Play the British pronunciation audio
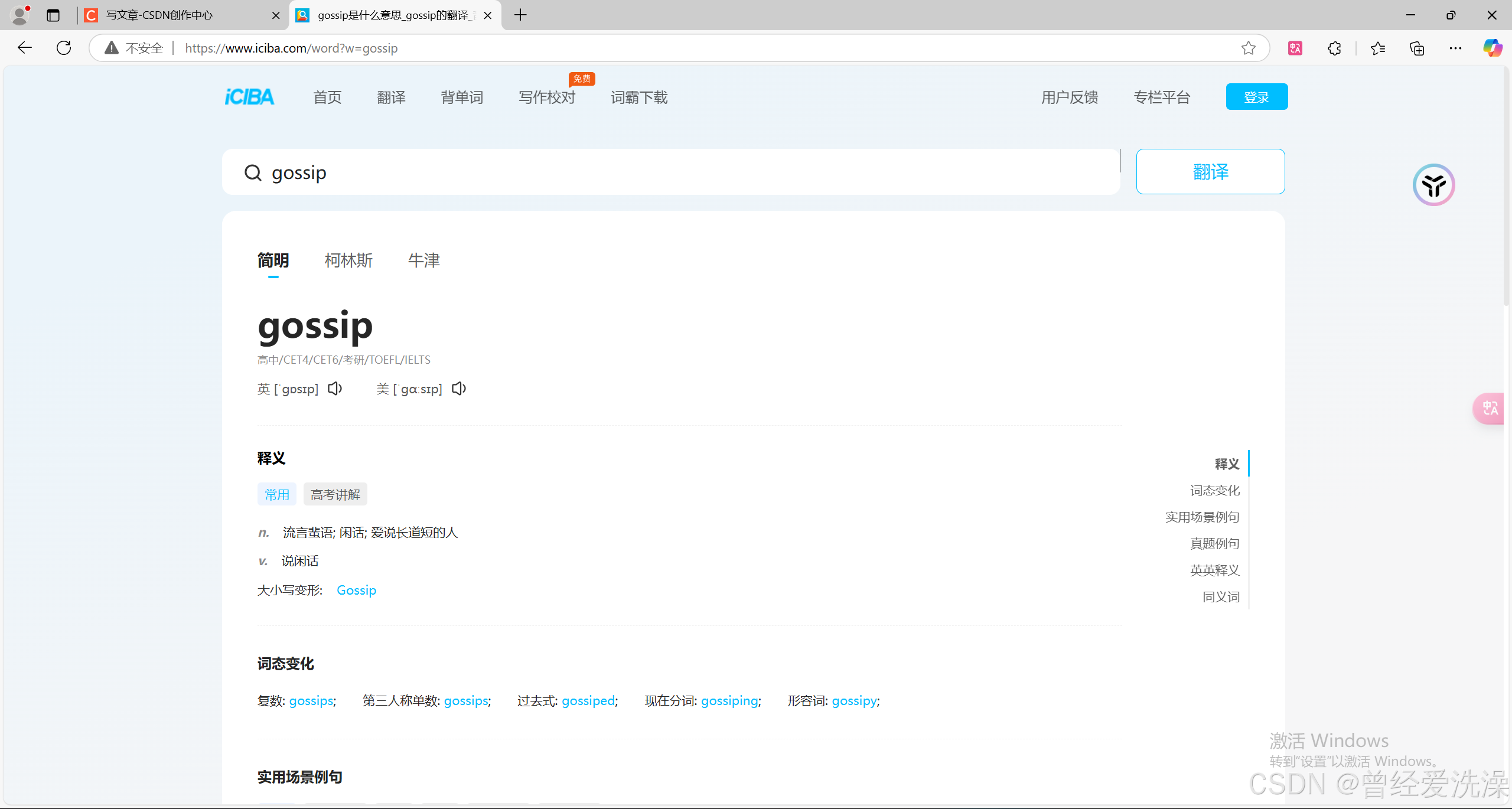Viewport: 1512px width, 809px height. (x=335, y=389)
